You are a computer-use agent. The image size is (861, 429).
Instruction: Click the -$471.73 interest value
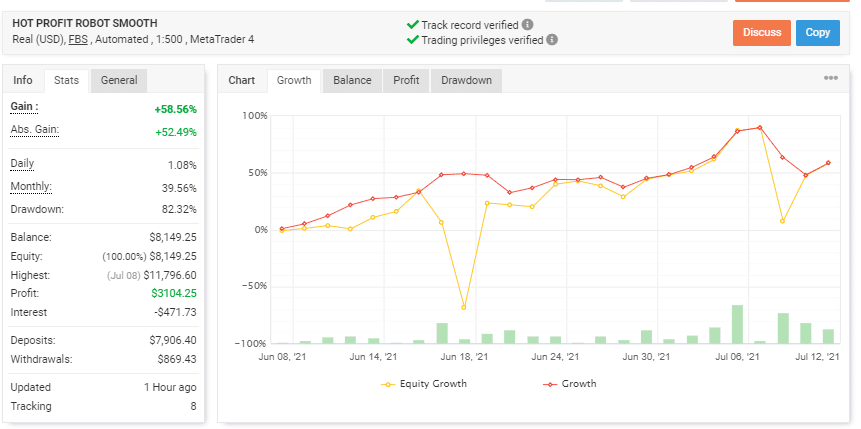click(175, 312)
